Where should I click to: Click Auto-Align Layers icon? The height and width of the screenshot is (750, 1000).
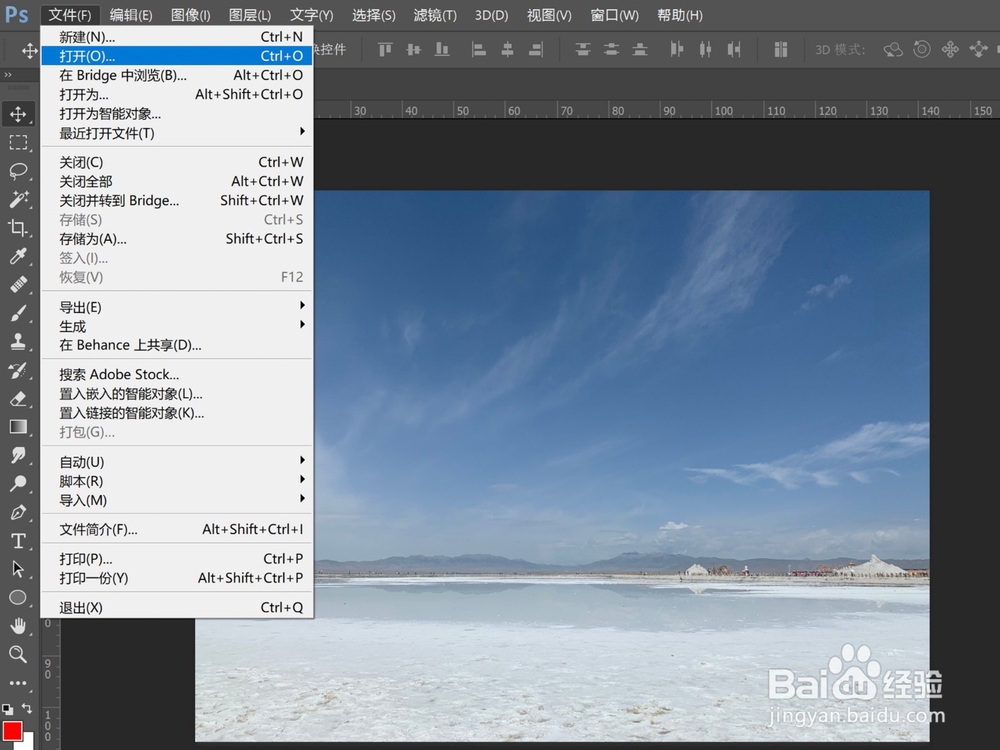[781, 49]
